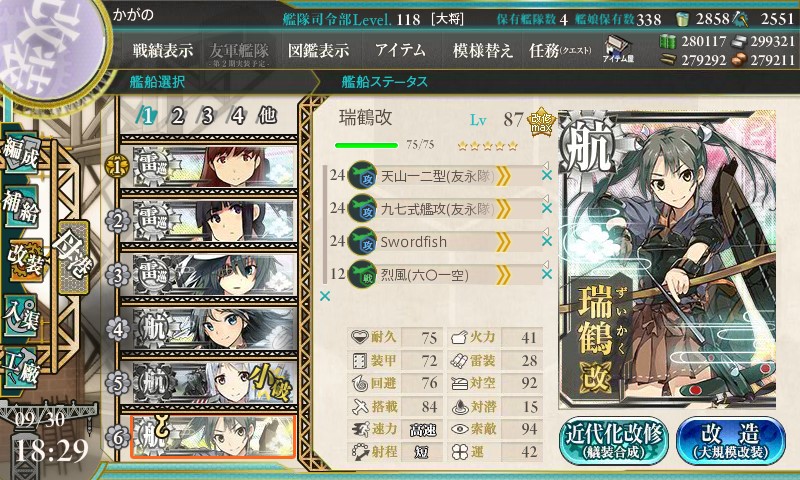Expand the 天山一二型(友永隊) slot chevron
The image size is (800, 480).
pyautogui.click(x=504, y=176)
